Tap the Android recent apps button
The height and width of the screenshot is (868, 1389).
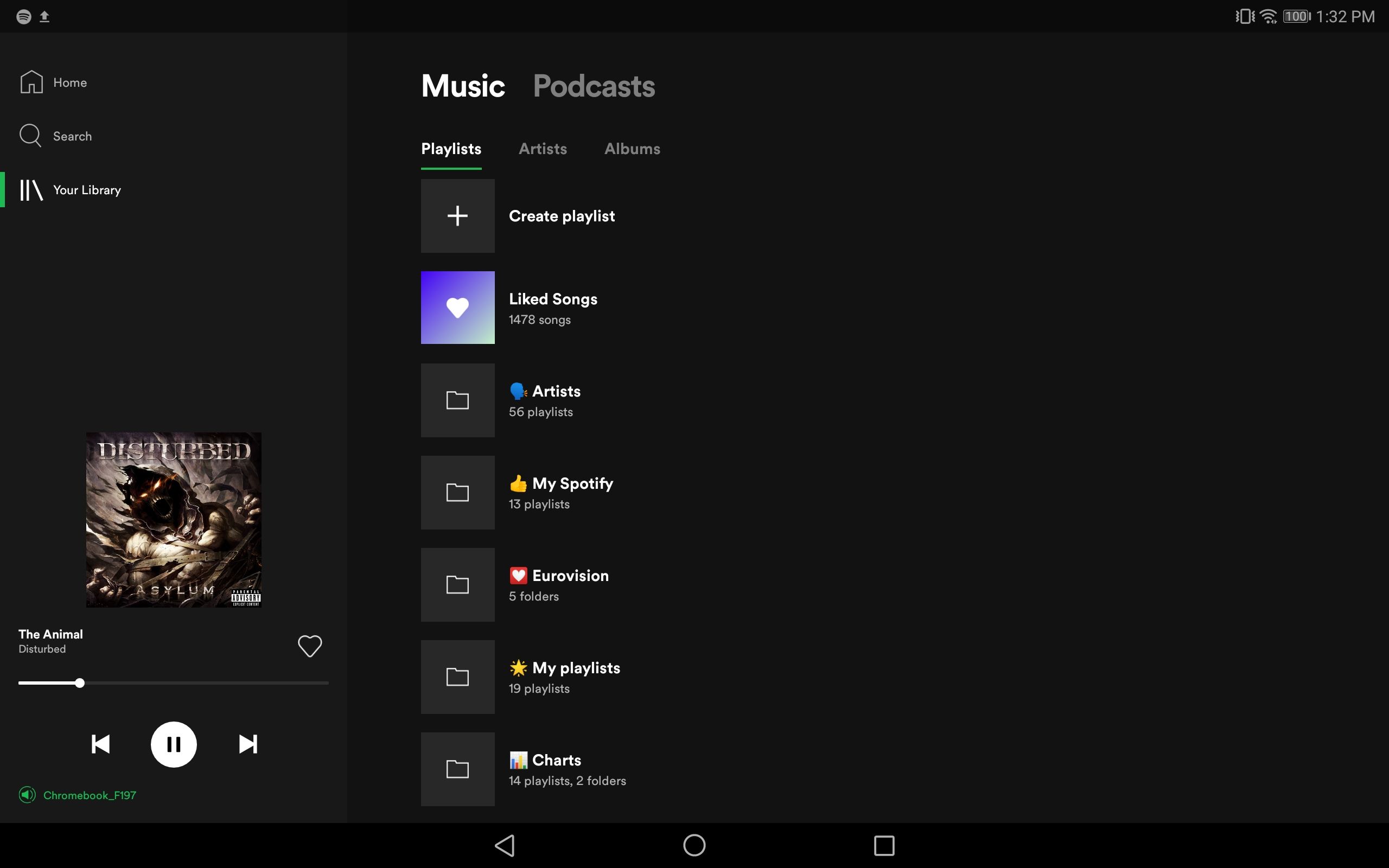[884, 845]
